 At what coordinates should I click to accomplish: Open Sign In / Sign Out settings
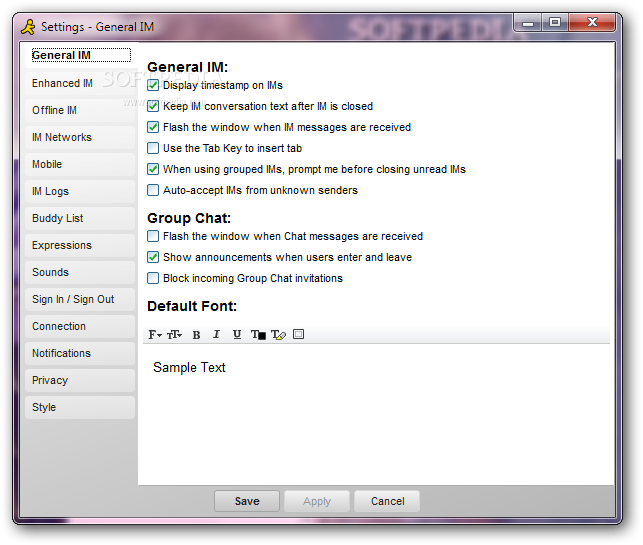[x=80, y=299]
